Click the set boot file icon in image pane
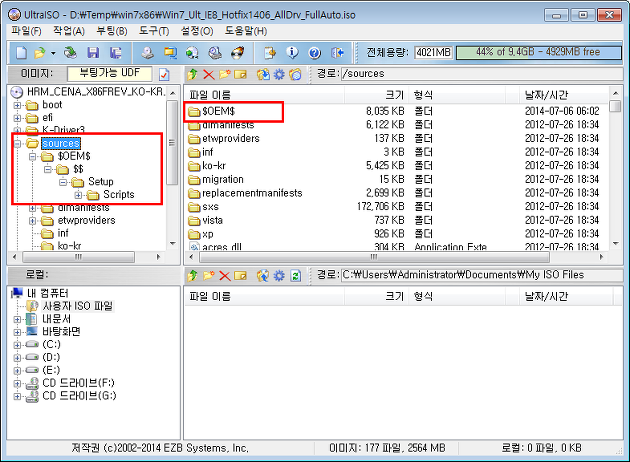The height and width of the screenshot is (462, 630). [x=295, y=74]
